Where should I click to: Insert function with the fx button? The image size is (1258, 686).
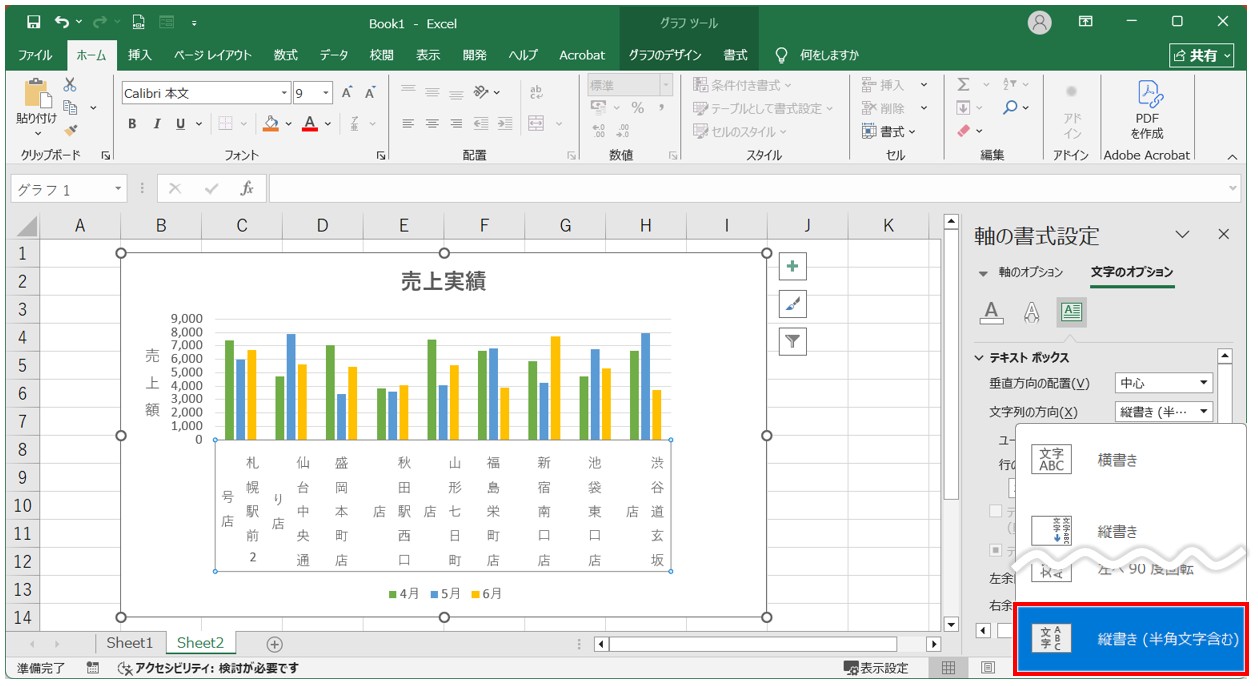tap(247, 189)
